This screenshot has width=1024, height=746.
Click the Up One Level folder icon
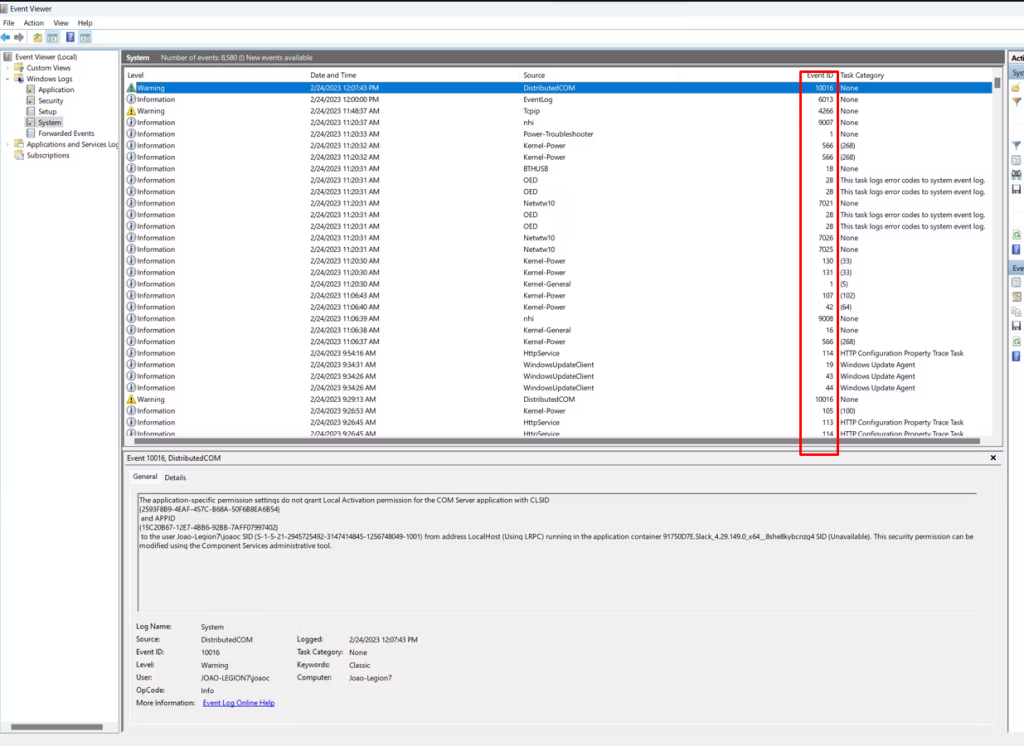click(x=38, y=37)
